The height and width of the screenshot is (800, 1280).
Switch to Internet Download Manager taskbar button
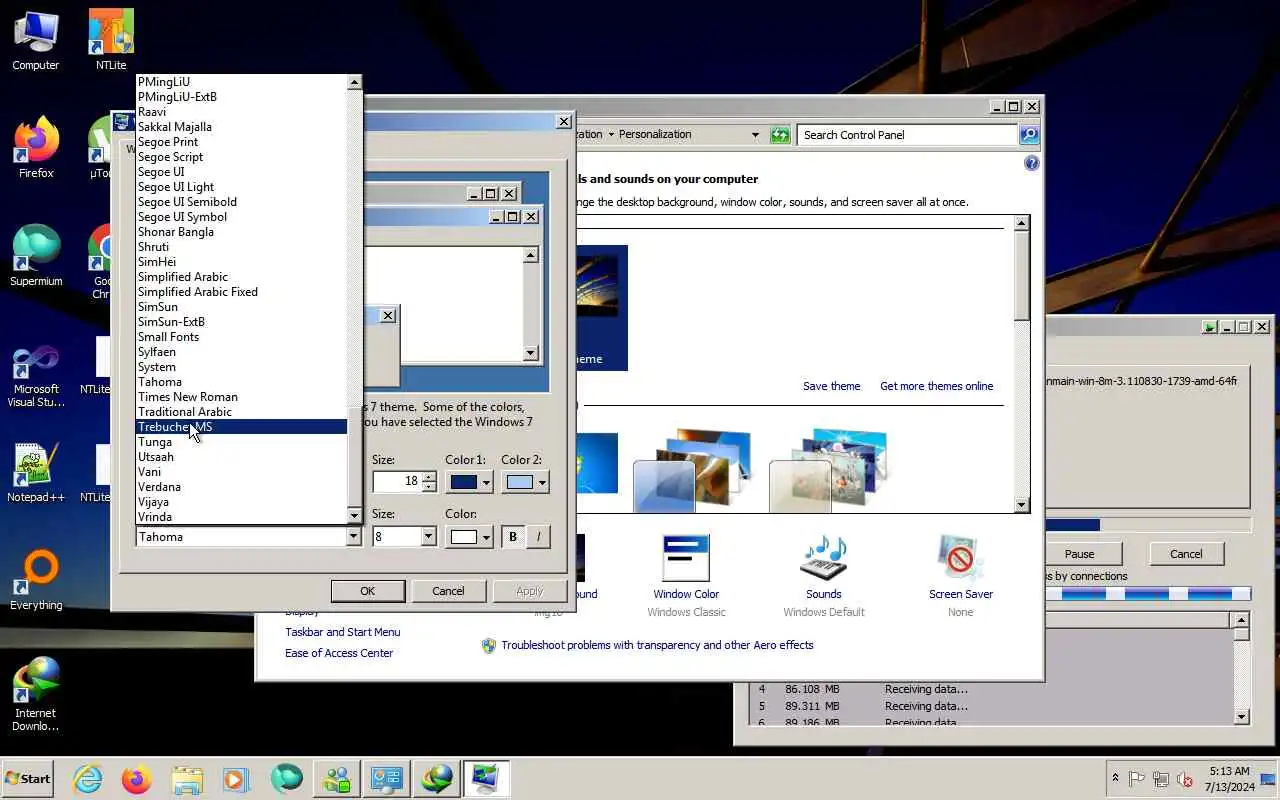436,778
